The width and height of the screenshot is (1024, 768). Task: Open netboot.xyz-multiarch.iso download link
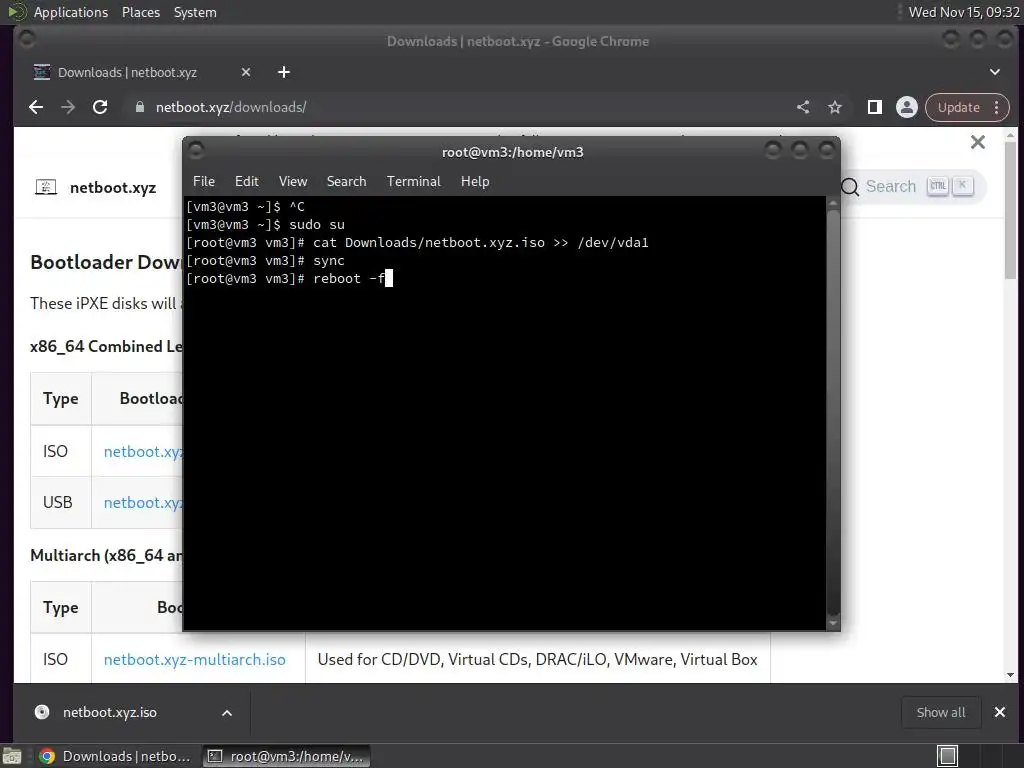tap(195, 660)
